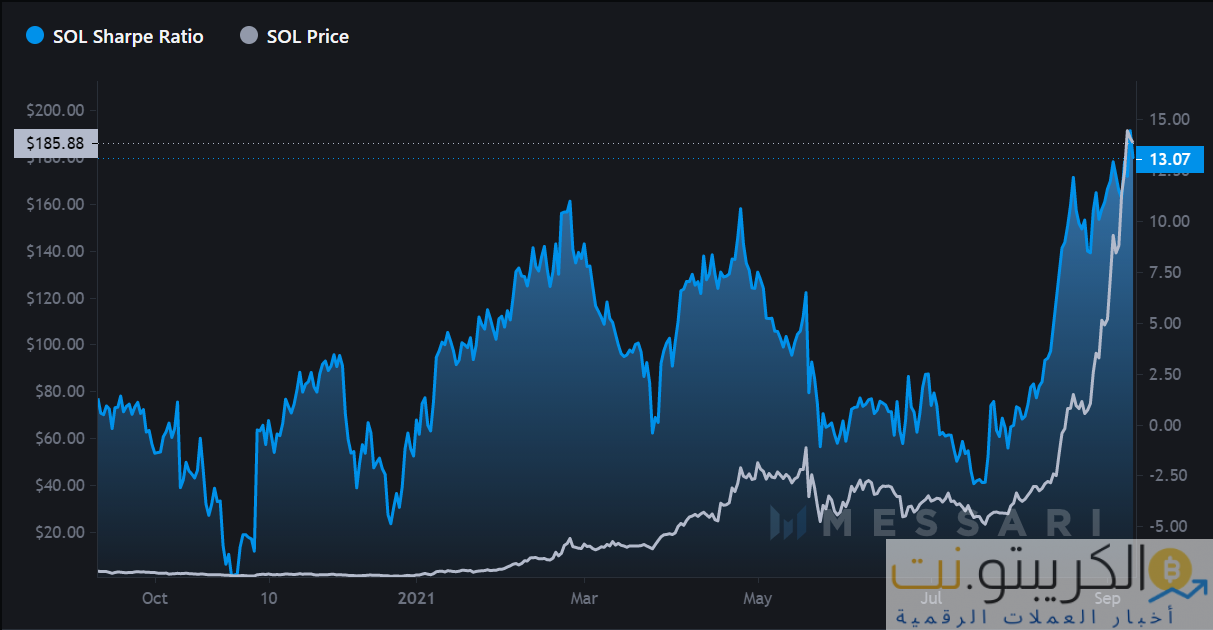Select the Oct label on the time axis
This screenshot has height=630, width=1213.
154,599
